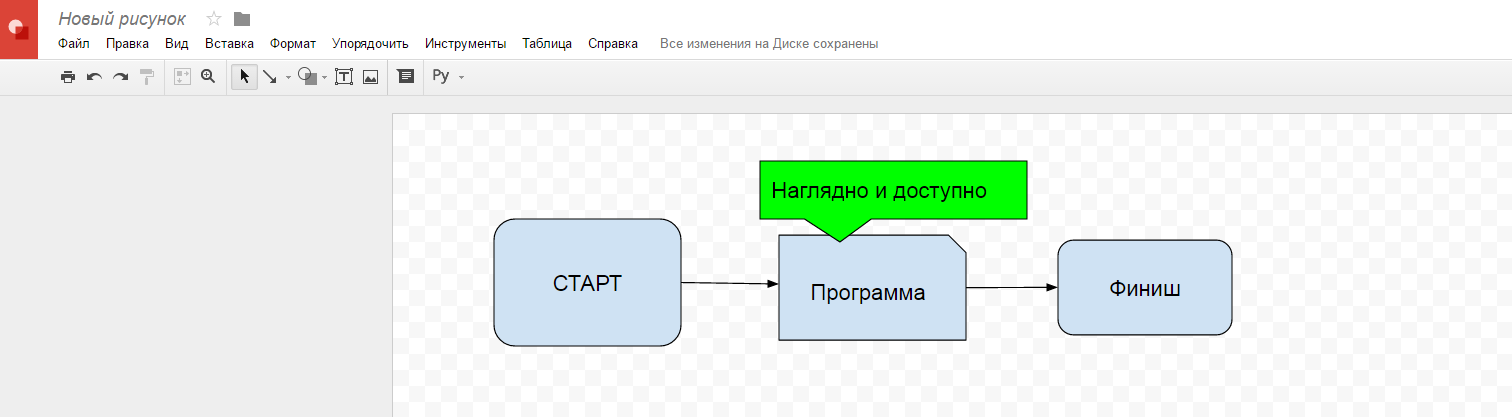Open the Правка menu

point(127,43)
